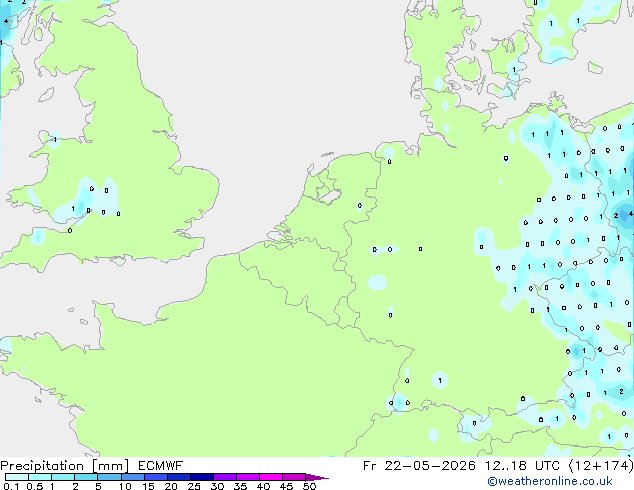Click the over-50 mm arrow on the legend
634x490 pixels.
[x=317, y=477]
